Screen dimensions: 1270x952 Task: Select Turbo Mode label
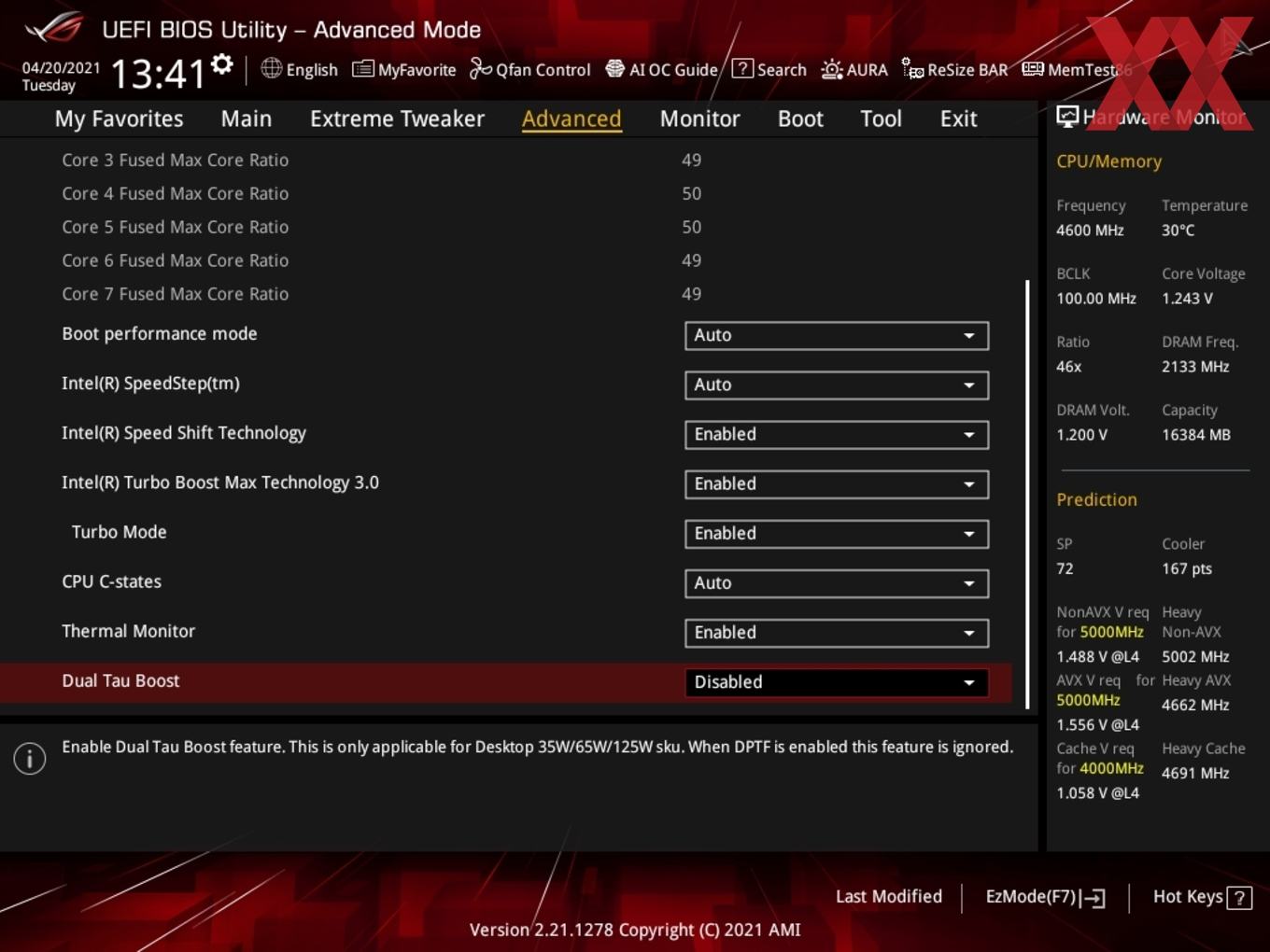point(119,532)
